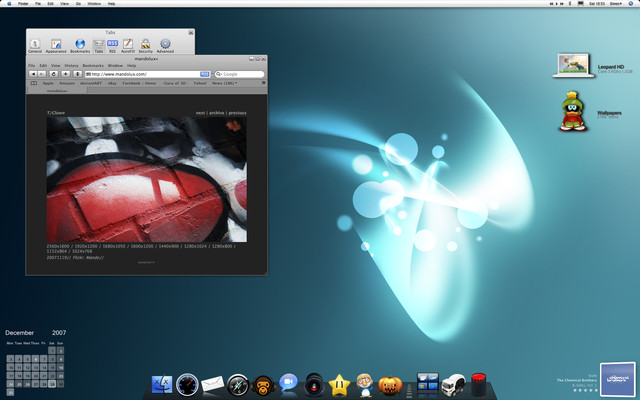Open the RSS preferences pane
640x400 pixels.
pyautogui.click(x=113, y=45)
